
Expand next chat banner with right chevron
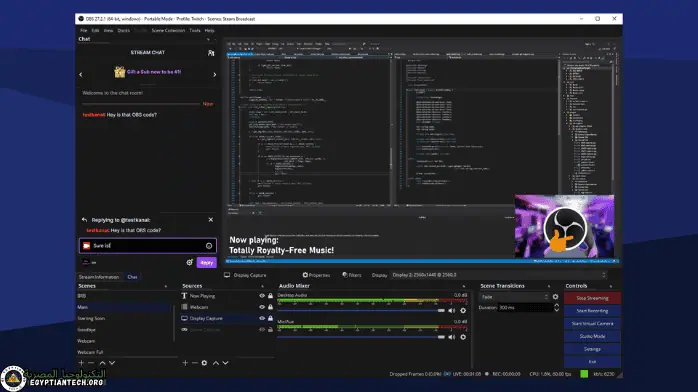pos(215,75)
